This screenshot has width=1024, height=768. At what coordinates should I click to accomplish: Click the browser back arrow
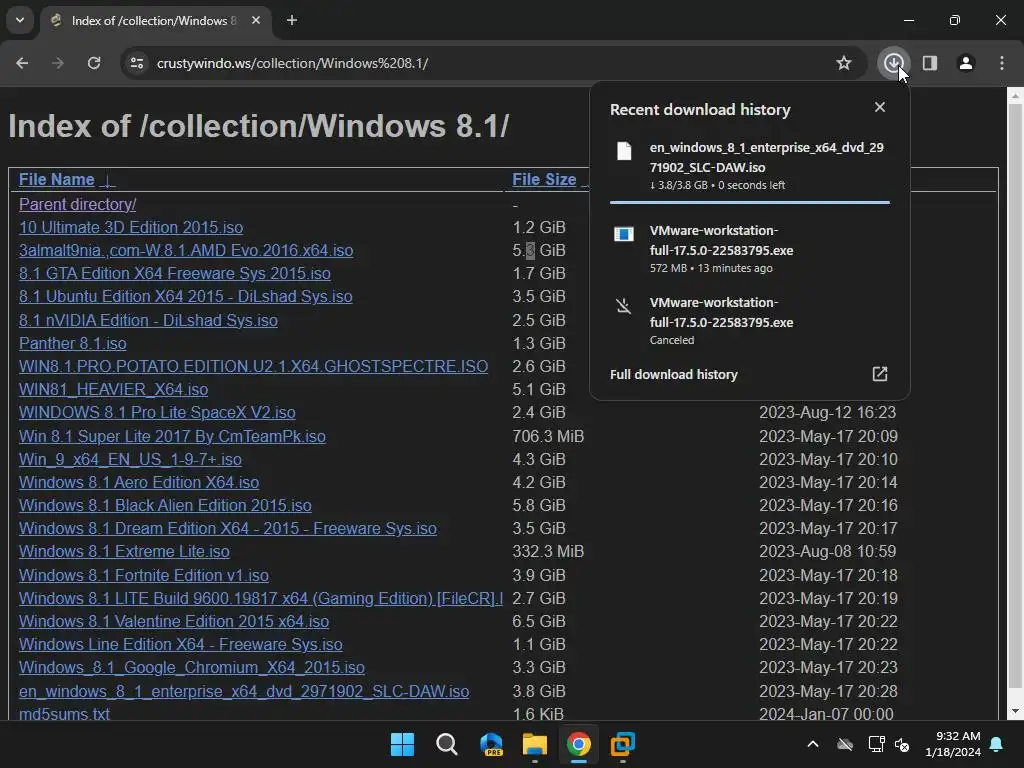click(22, 63)
